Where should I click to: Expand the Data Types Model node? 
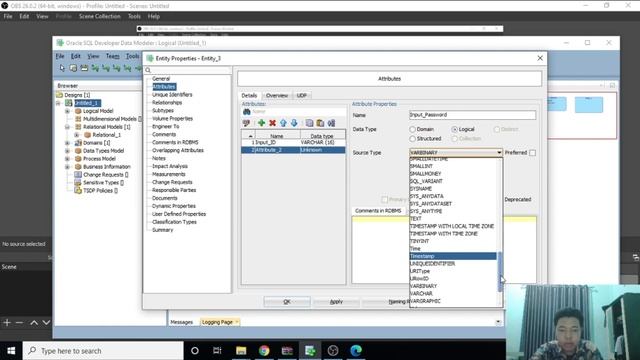[x=67, y=151]
